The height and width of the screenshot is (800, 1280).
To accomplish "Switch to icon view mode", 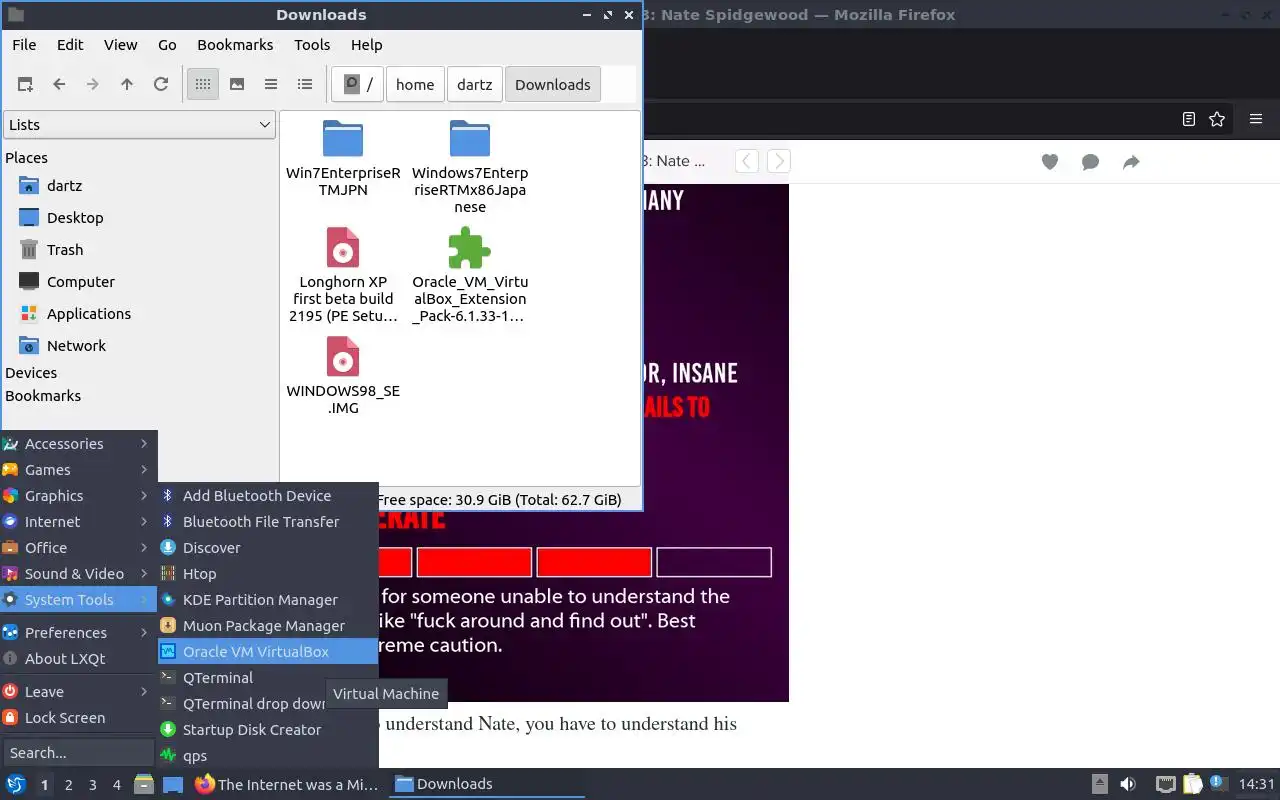I will pos(203,85).
